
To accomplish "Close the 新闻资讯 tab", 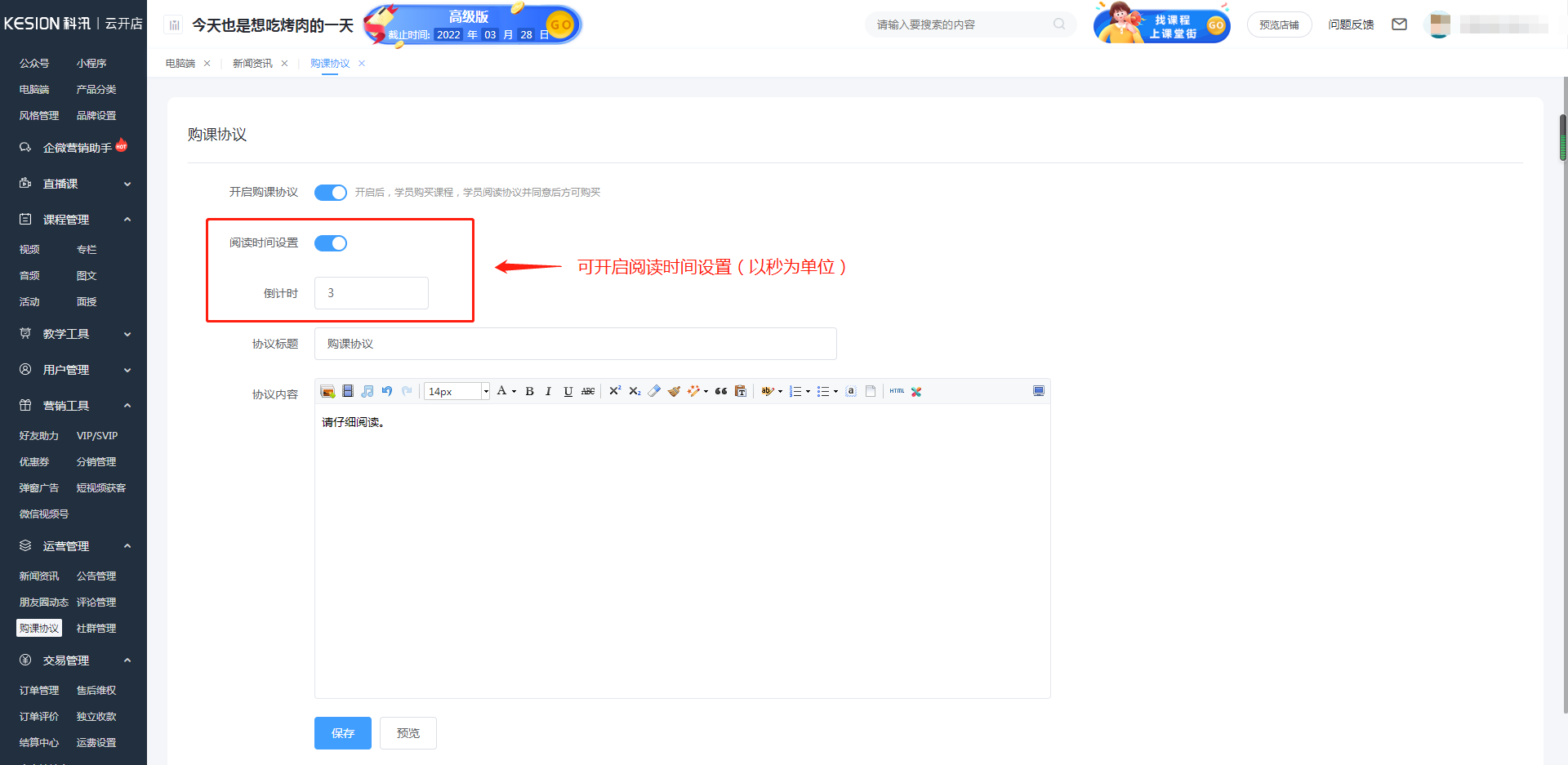I will coord(284,64).
